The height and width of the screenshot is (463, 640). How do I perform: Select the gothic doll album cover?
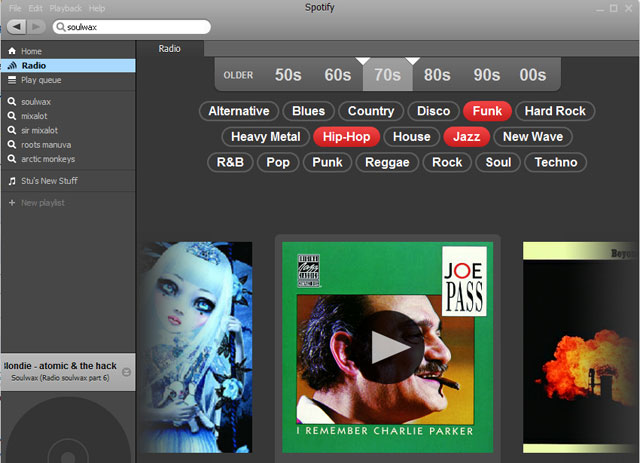(195, 345)
